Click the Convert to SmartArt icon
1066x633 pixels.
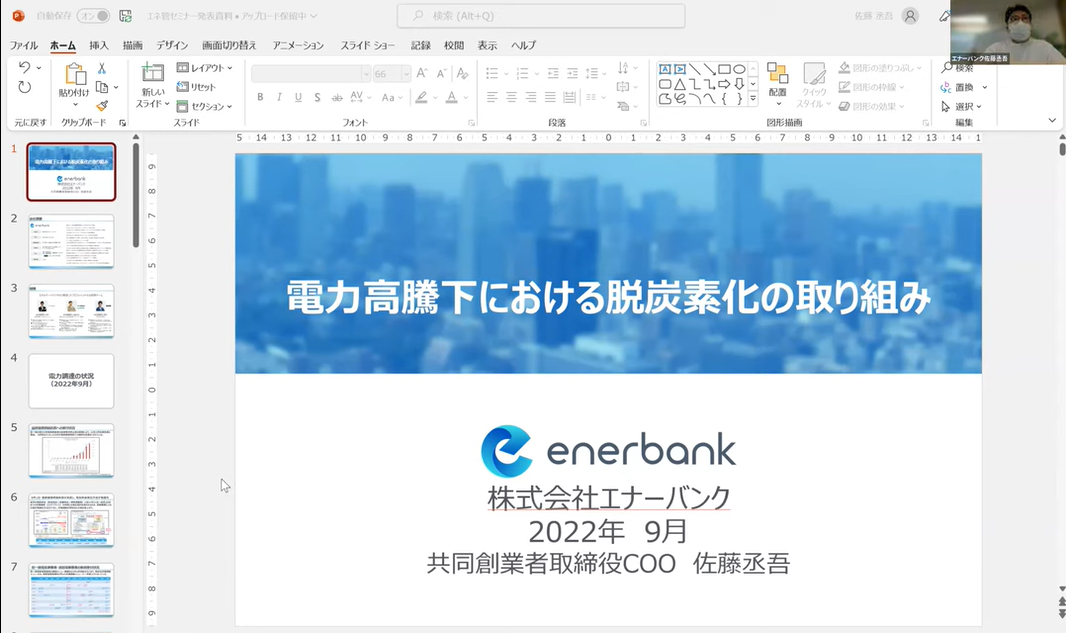623,106
